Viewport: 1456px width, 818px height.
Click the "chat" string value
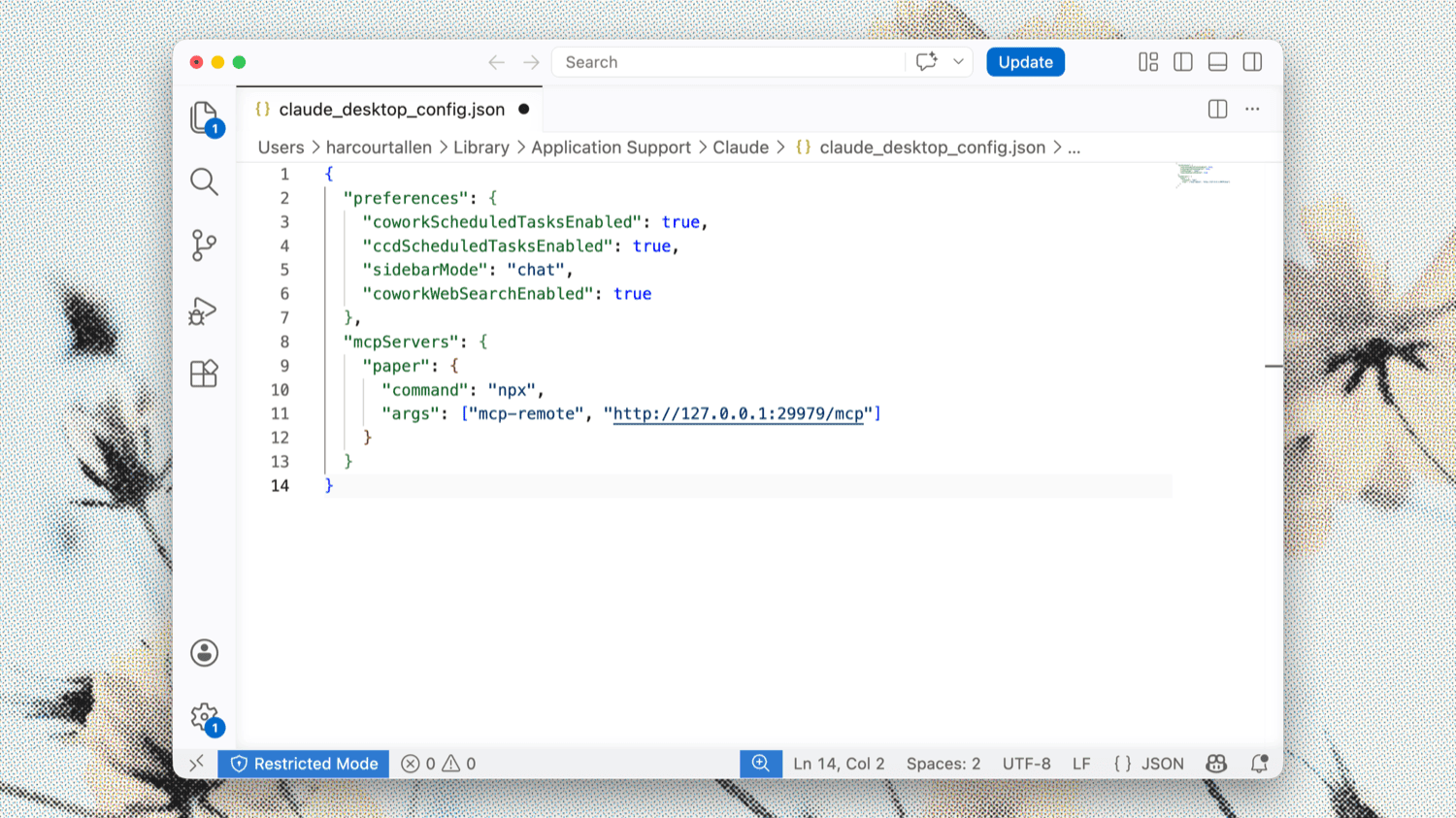pyautogui.click(x=536, y=270)
